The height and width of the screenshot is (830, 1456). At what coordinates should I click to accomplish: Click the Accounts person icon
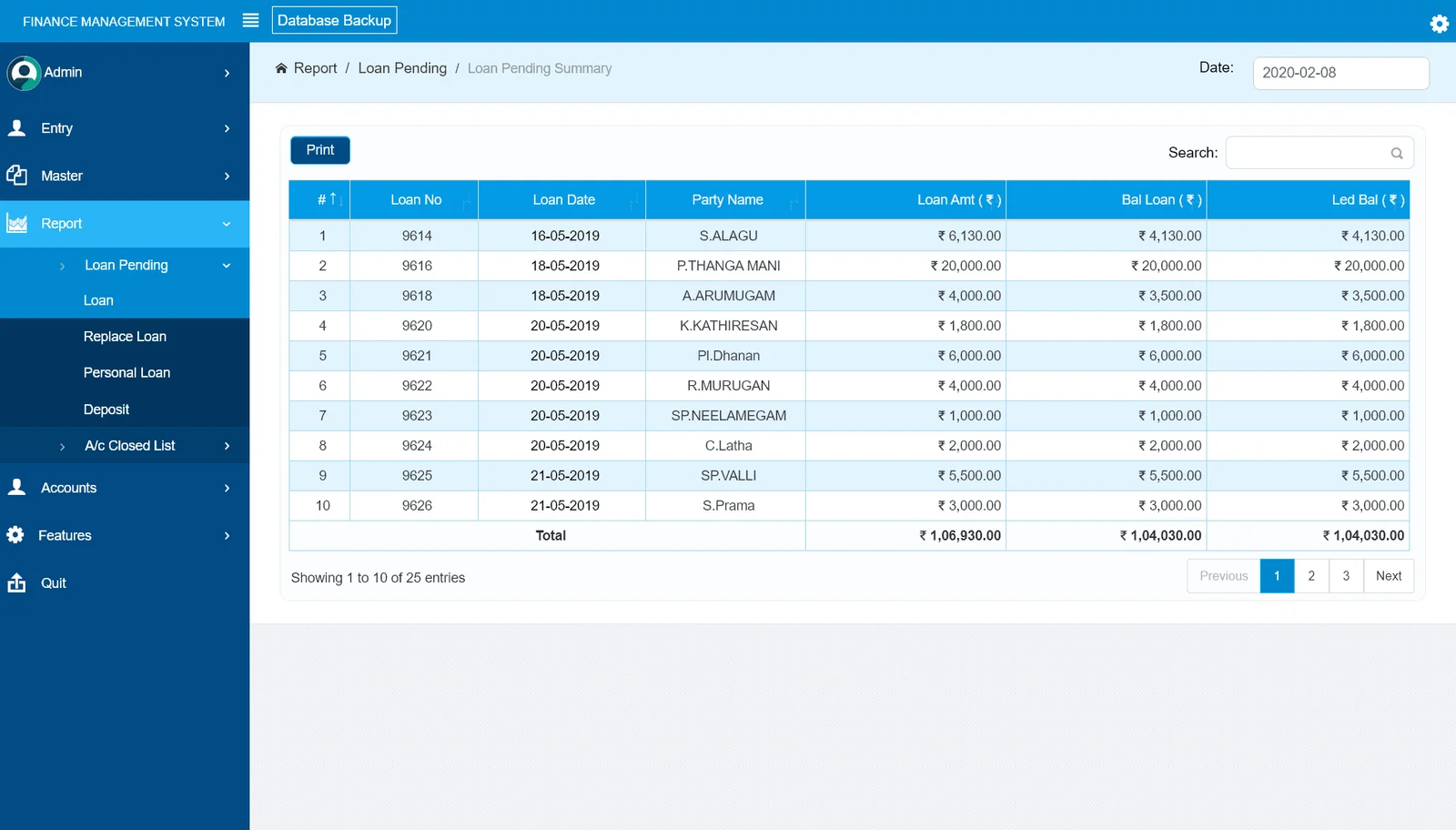pos(16,488)
